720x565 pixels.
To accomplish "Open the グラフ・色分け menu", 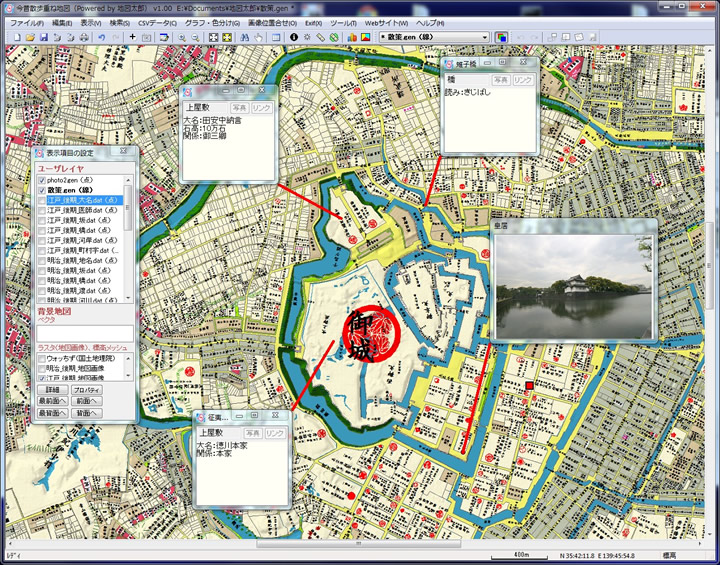I will click(206, 21).
